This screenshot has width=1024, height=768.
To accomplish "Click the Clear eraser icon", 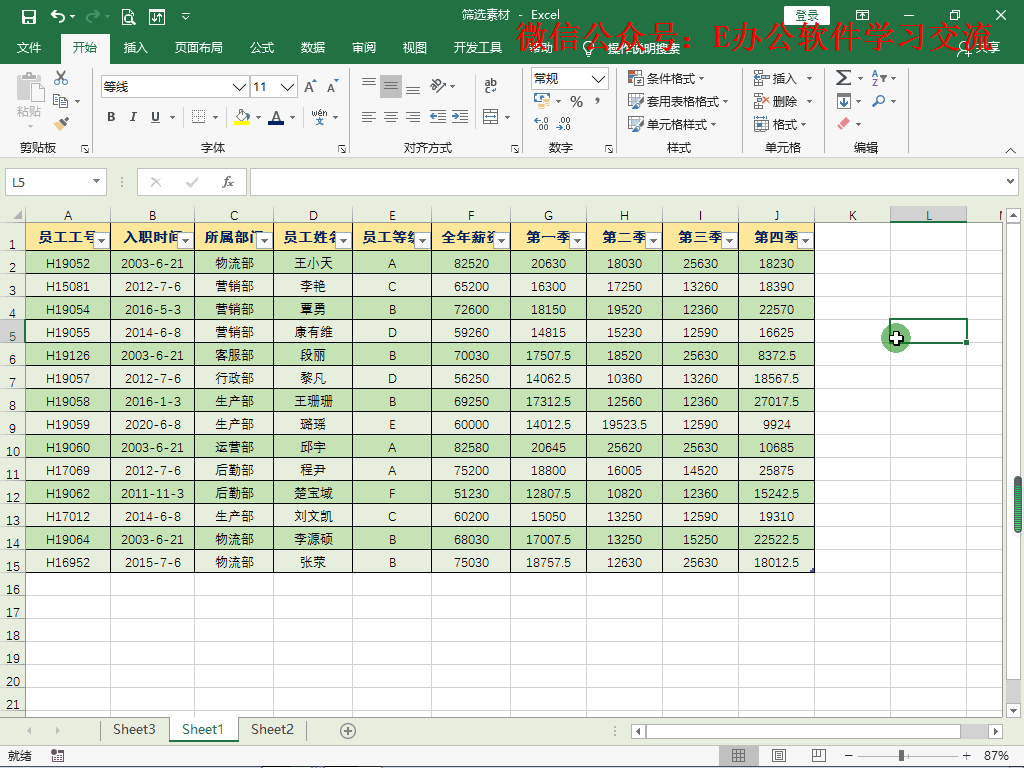I will point(843,123).
